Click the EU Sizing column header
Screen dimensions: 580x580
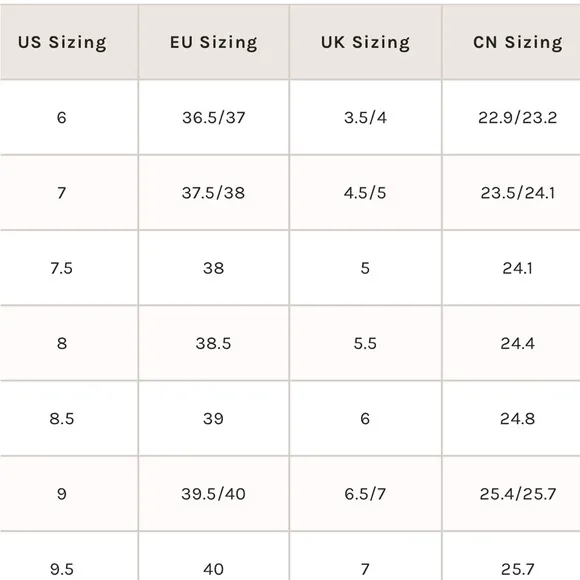coord(214,42)
